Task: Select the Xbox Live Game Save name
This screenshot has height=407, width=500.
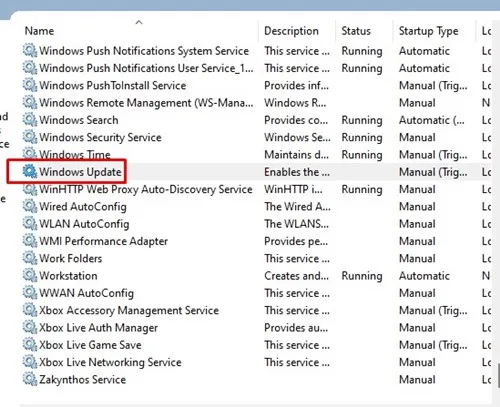Action: [x=90, y=345]
